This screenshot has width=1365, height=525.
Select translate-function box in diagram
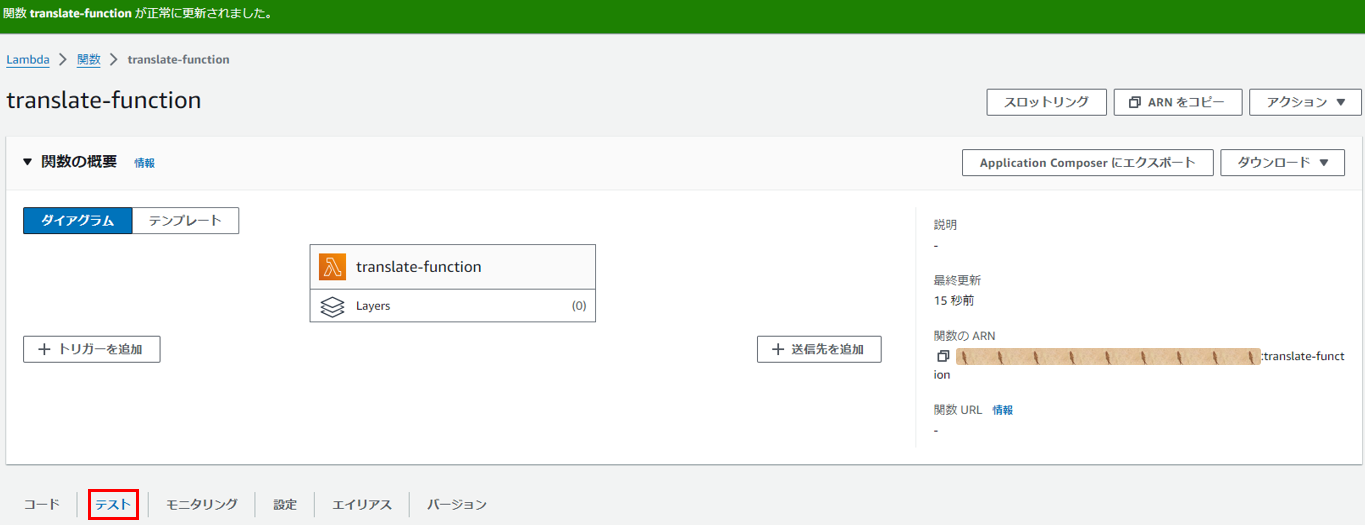click(x=452, y=267)
